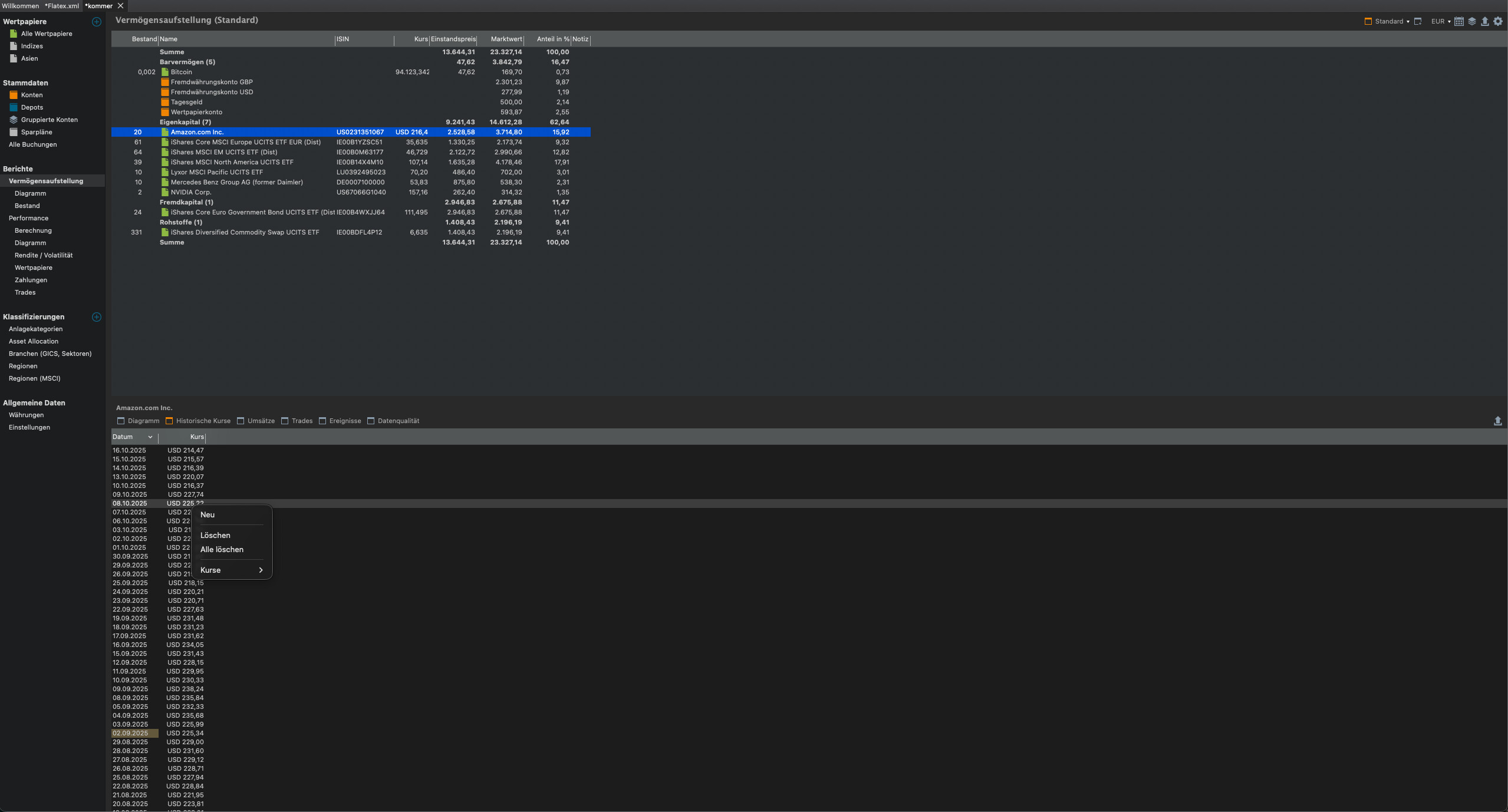The width and height of the screenshot is (1508, 812).
Task: Open Asset Allocation in sidebar
Action: 34,341
